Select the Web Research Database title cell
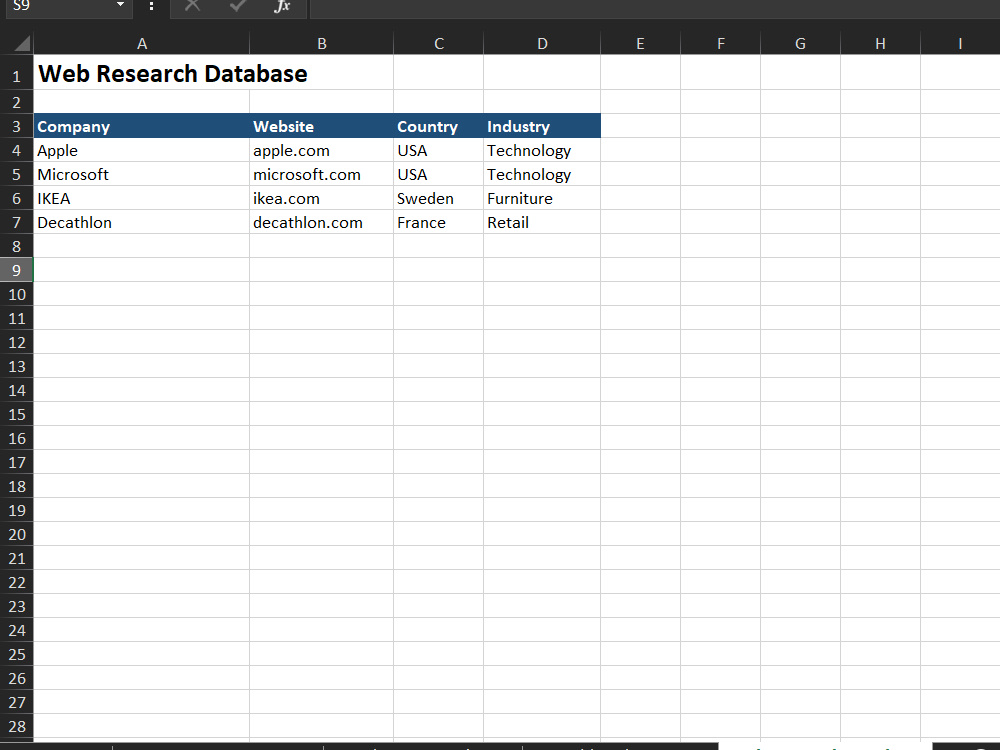The width and height of the screenshot is (1000, 750). pyautogui.click(x=142, y=73)
